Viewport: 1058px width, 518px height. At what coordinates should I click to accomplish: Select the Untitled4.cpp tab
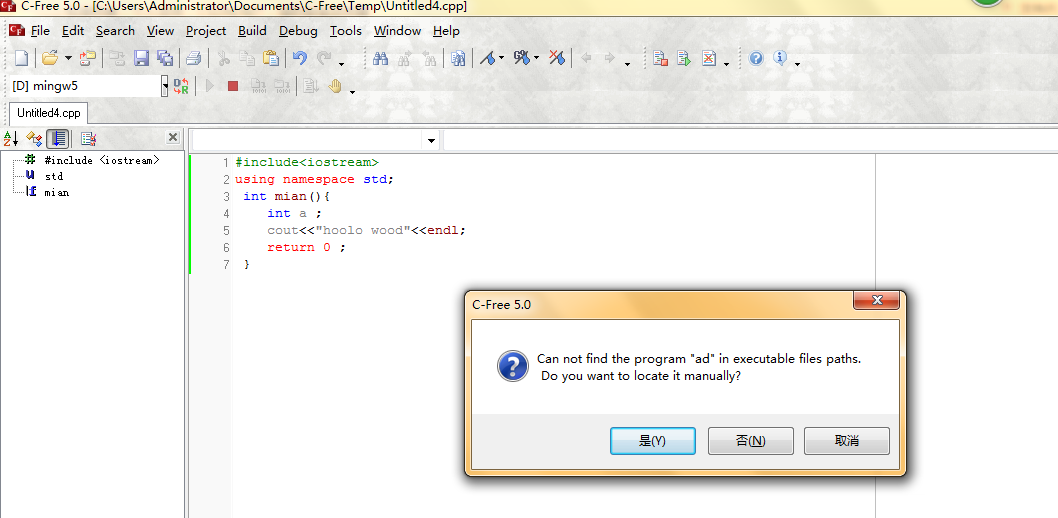coord(49,113)
